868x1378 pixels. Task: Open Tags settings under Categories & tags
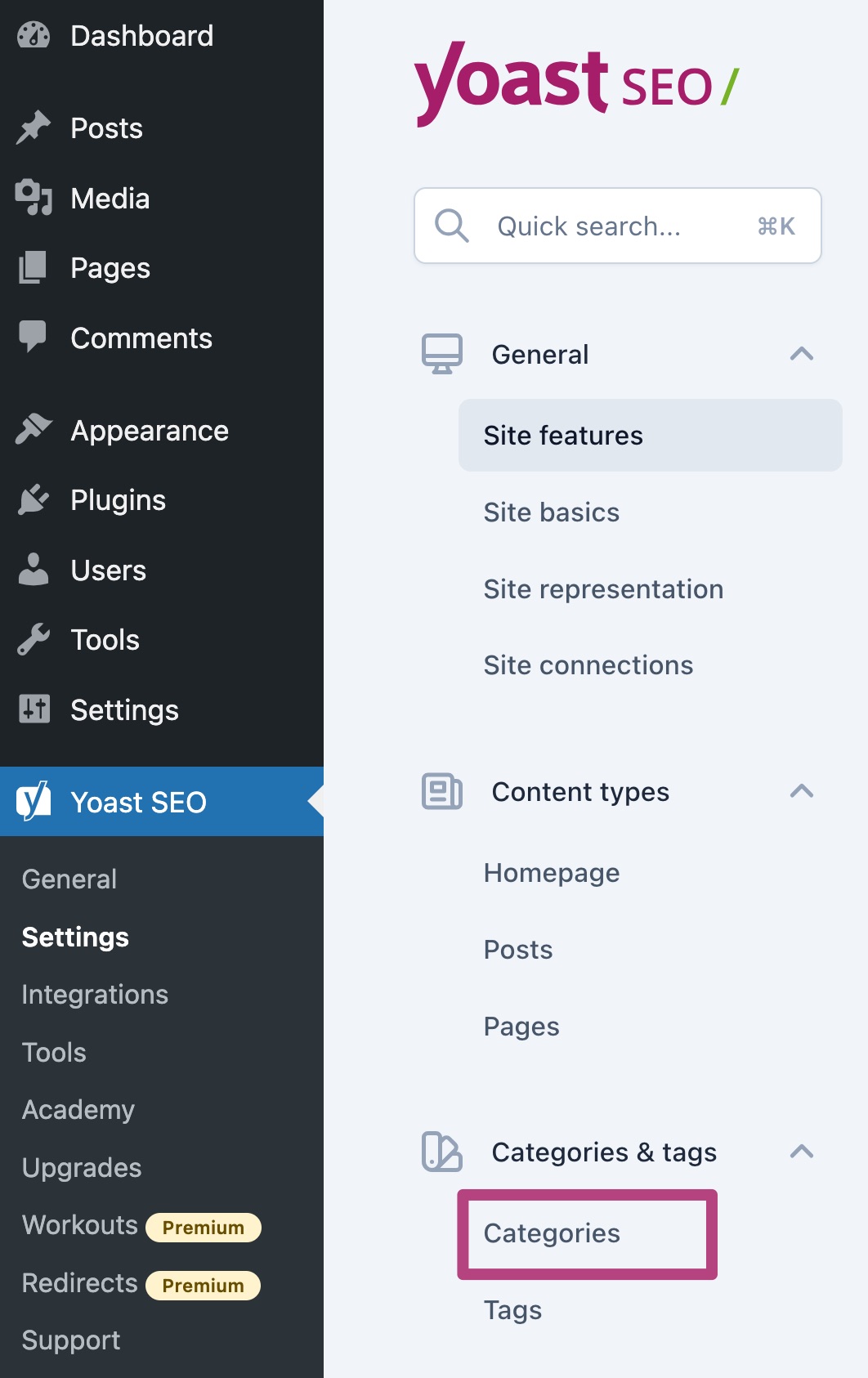point(512,1310)
